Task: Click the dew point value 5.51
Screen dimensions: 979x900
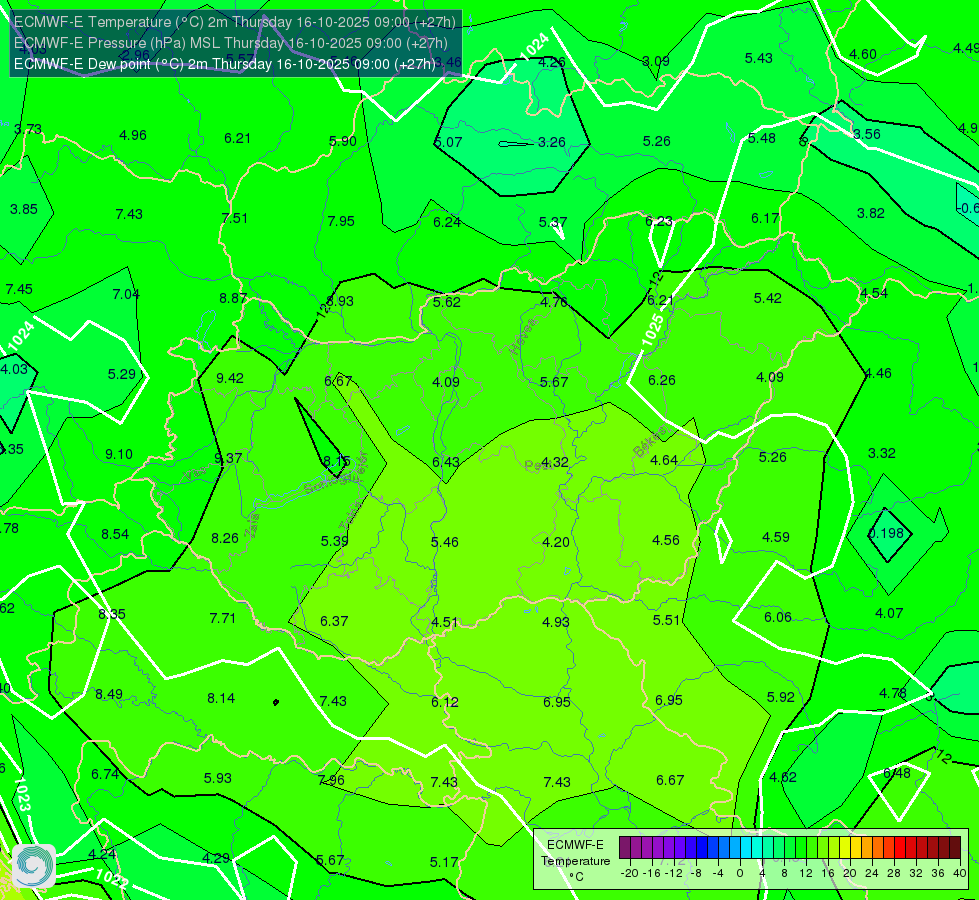Action: tap(666, 620)
